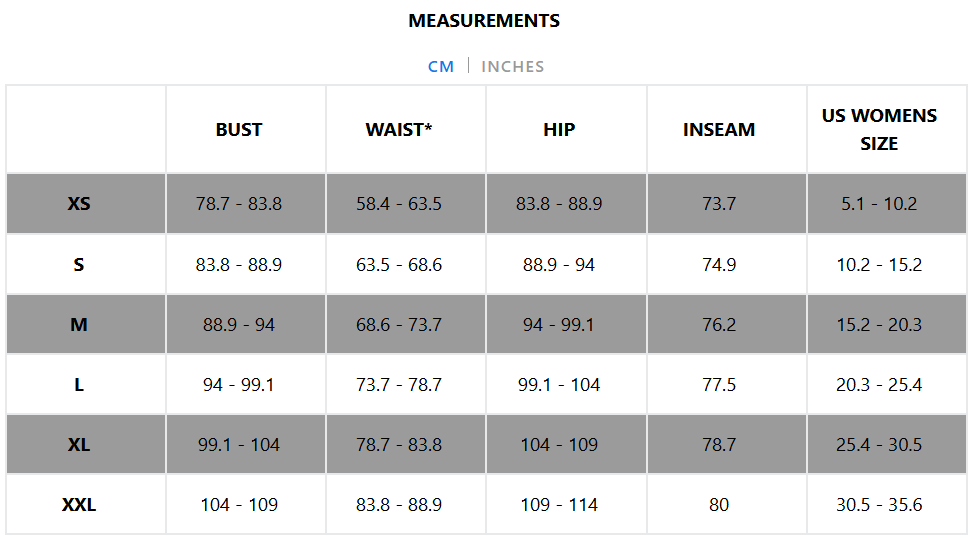Click the XL hip value 104 - 109
The height and width of the screenshot is (543, 974).
tap(559, 445)
